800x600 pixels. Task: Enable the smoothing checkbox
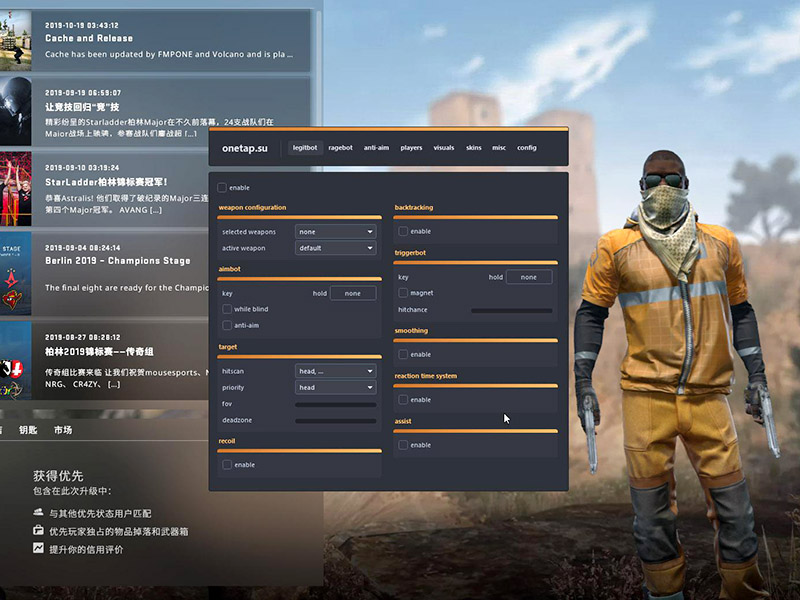click(403, 354)
